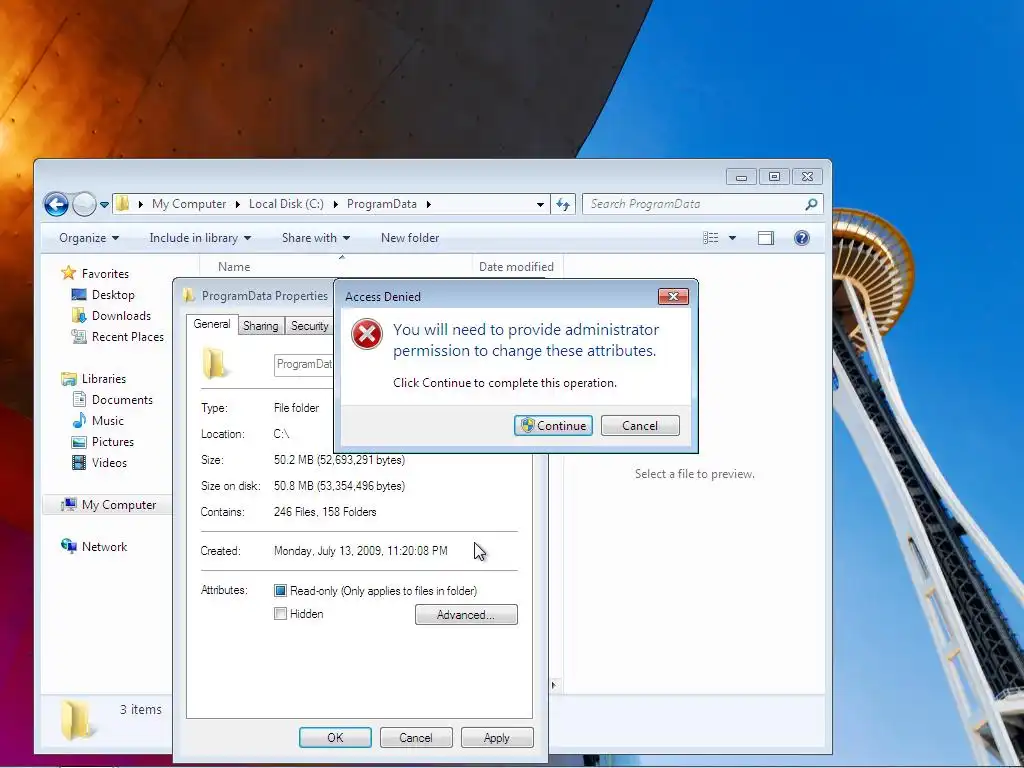Select ProgramData in the address bar
The height and width of the screenshot is (768, 1024).
coord(381,204)
